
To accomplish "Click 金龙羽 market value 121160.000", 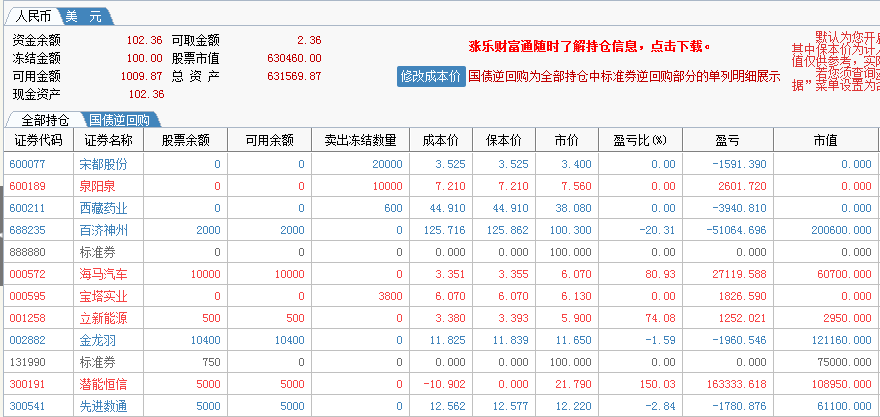I will 841,340.
